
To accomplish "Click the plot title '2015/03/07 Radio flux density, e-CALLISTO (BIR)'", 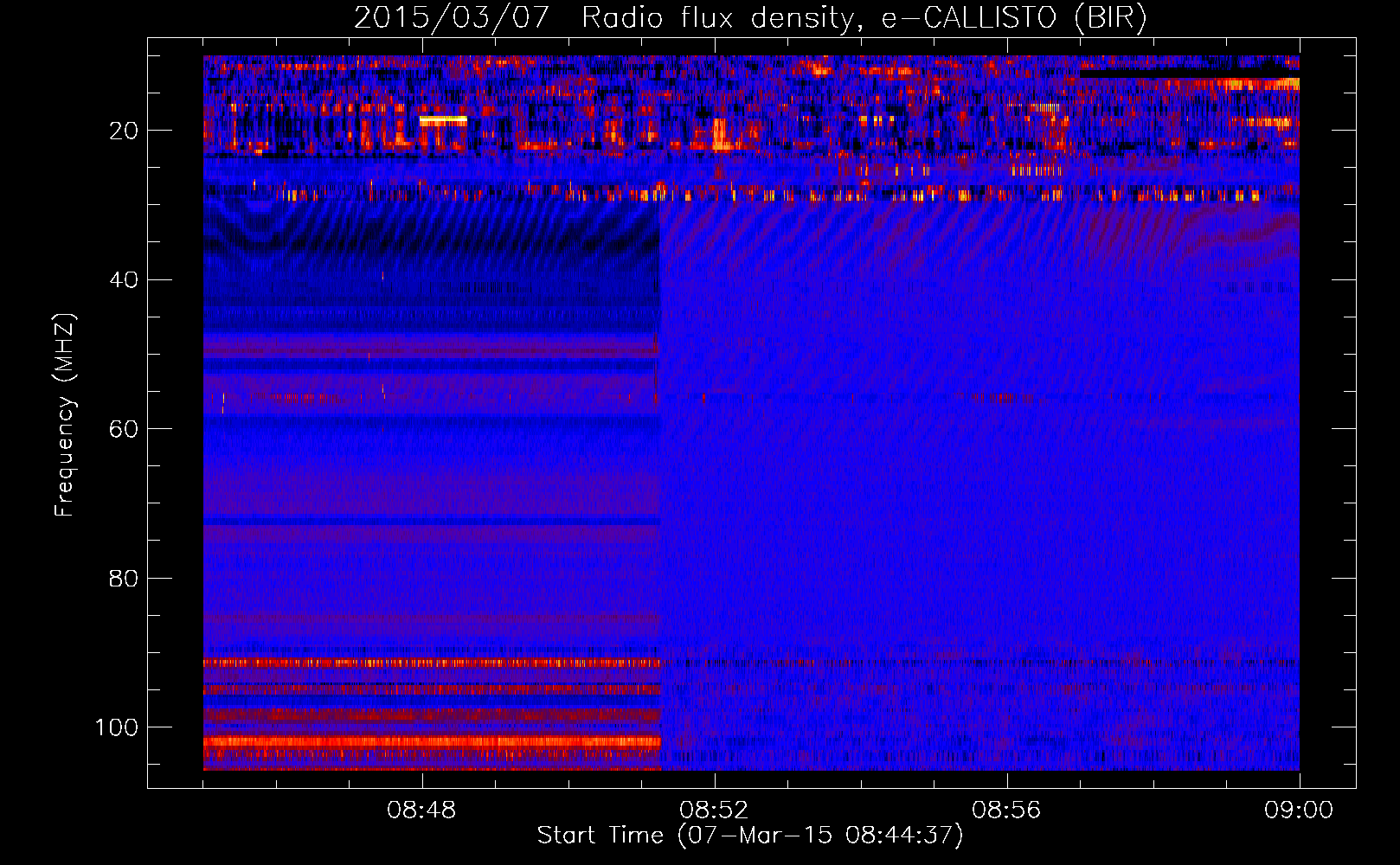I will tap(750, 18).
